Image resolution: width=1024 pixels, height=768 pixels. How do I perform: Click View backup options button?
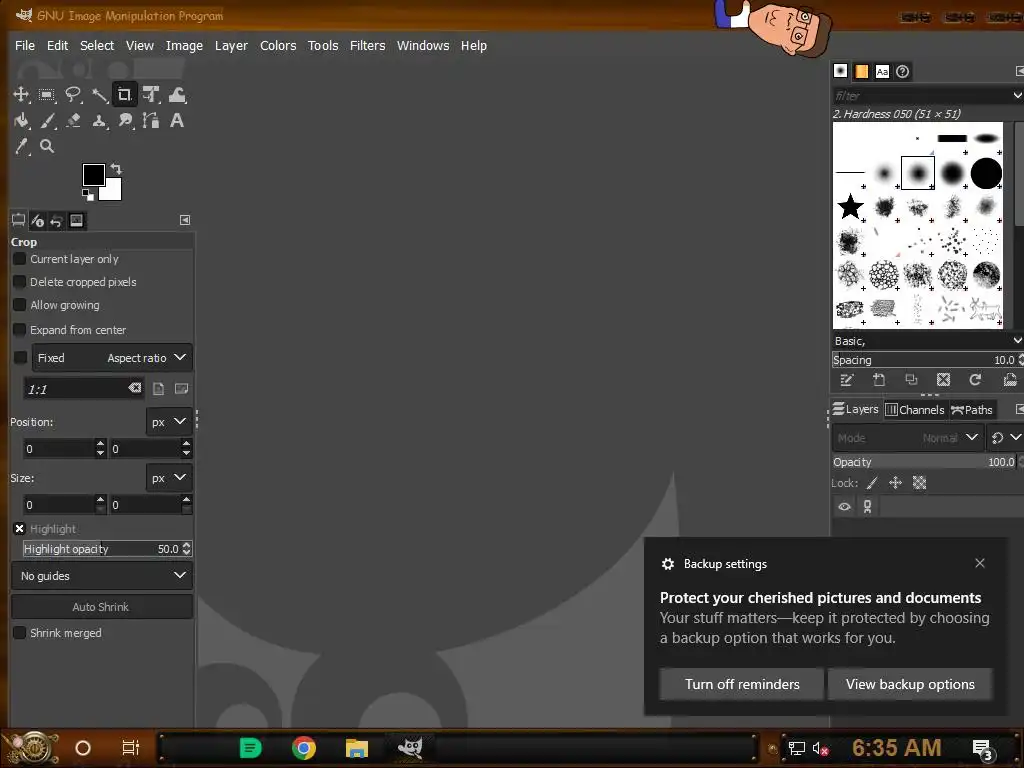(910, 684)
